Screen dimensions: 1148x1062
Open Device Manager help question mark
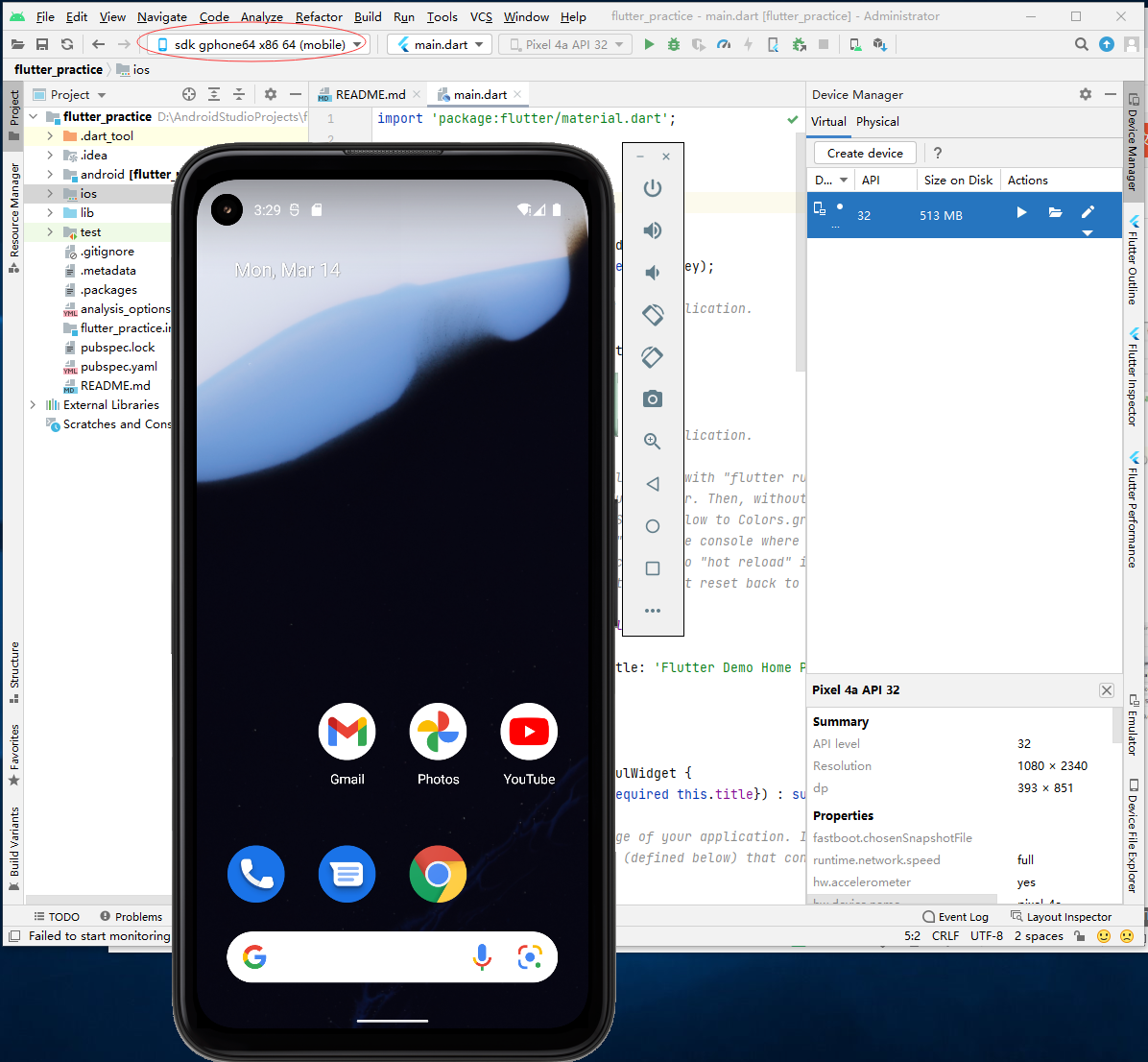click(x=938, y=153)
